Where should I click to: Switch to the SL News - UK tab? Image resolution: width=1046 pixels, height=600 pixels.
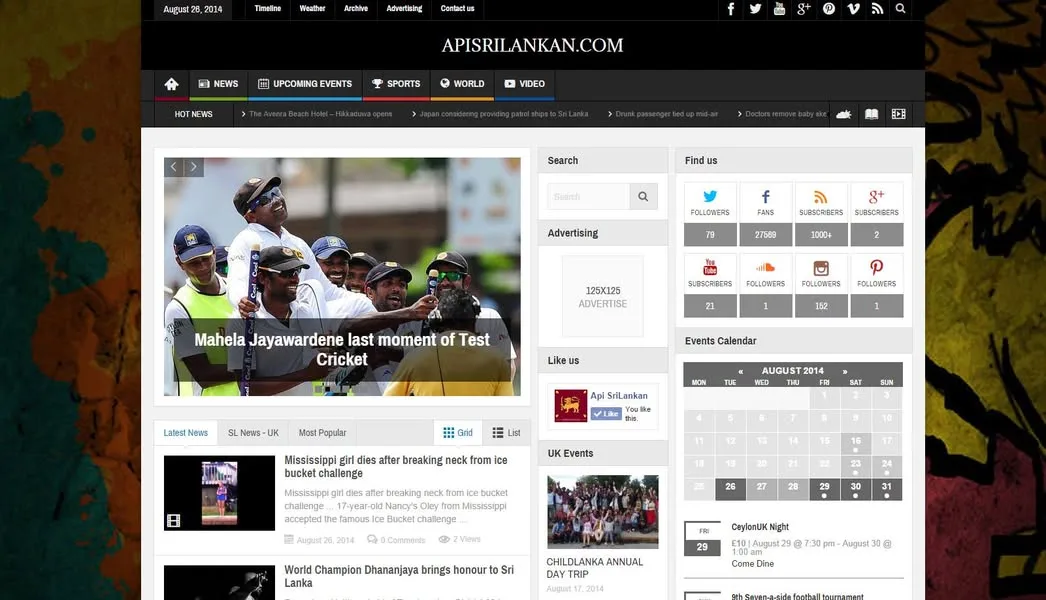252,432
